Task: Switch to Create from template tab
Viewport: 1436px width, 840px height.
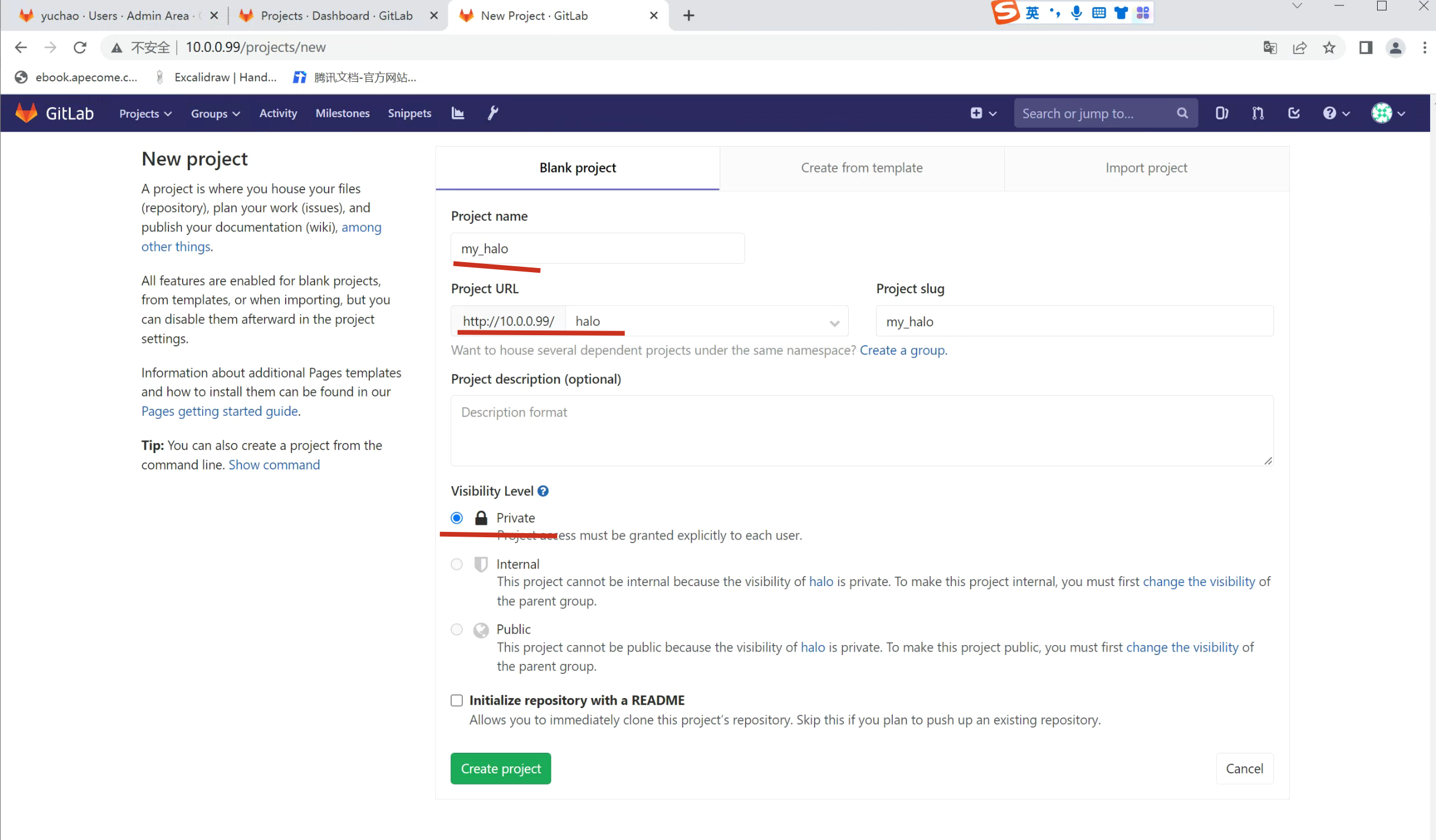Action: coord(861,168)
